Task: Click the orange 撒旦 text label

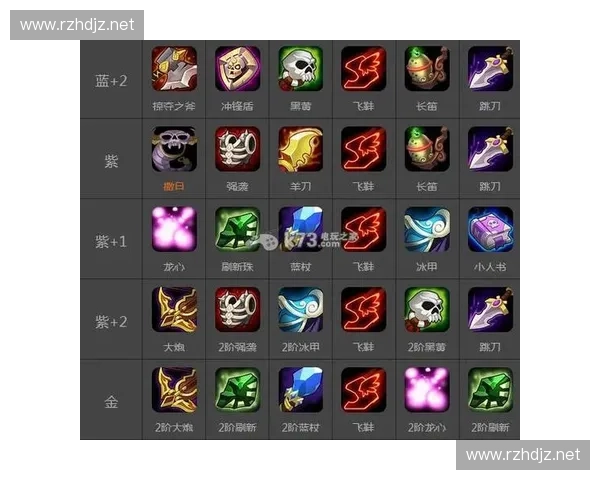Action: coord(174,186)
